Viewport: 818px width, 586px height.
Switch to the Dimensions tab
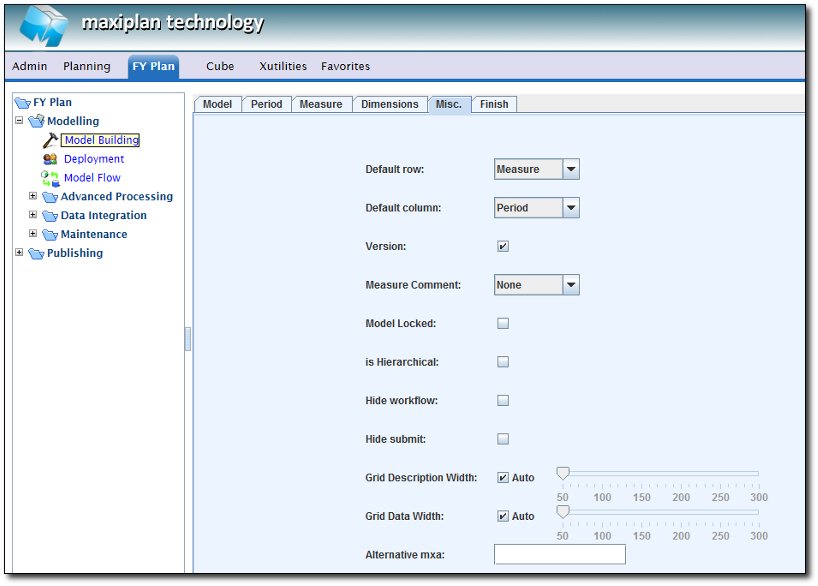[x=389, y=104]
